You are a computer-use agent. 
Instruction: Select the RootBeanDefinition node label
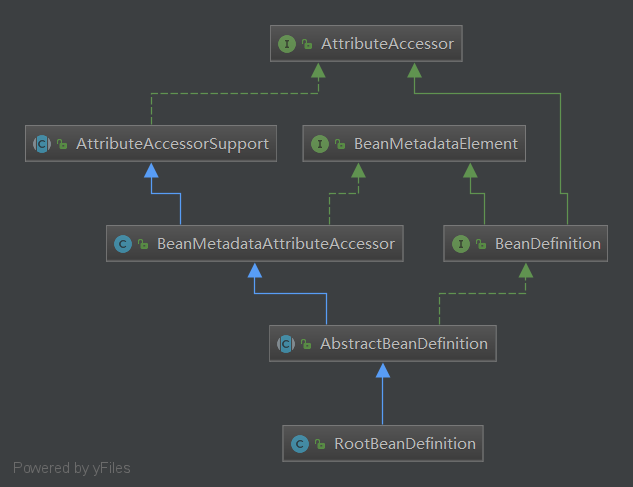click(x=403, y=443)
